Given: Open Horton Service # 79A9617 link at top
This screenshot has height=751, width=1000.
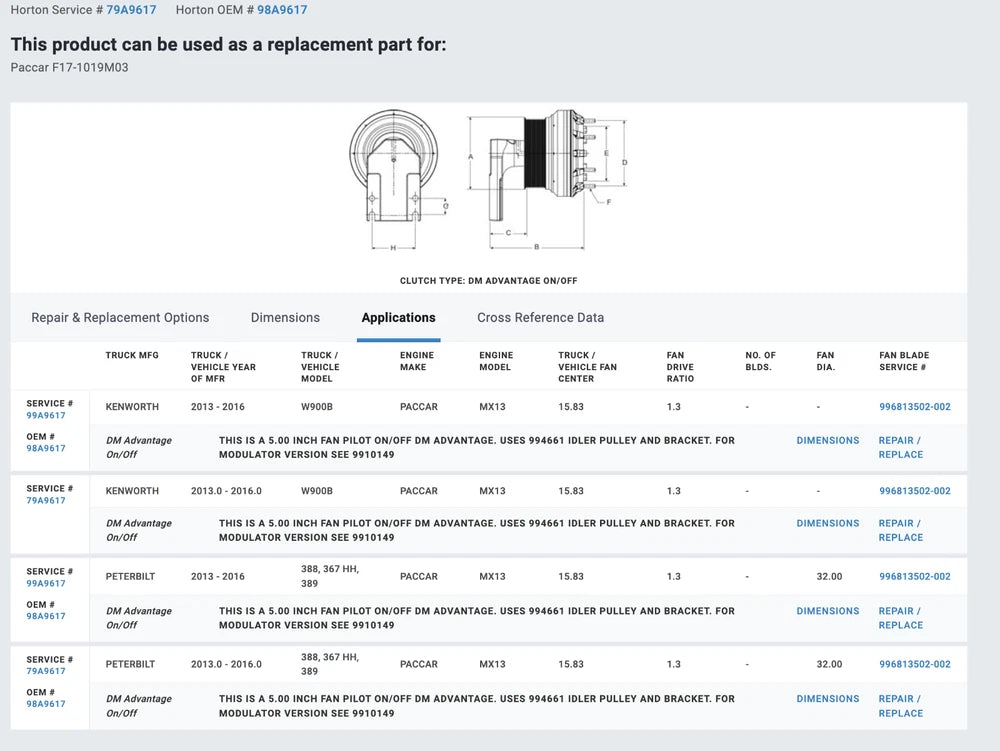Looking at the screenshot, I should [131, 10].
